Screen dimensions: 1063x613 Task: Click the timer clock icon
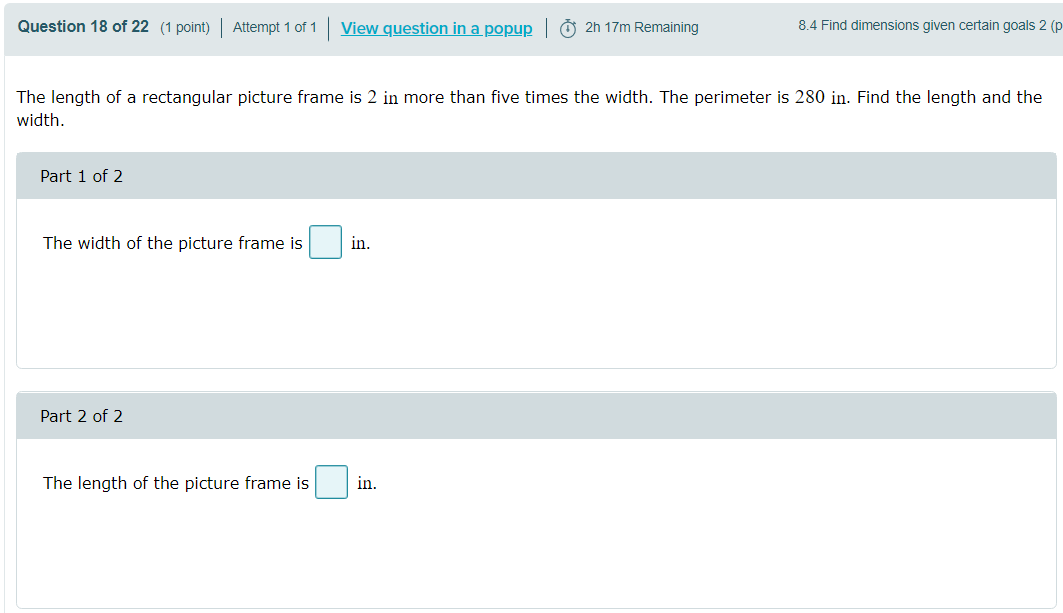567,27
